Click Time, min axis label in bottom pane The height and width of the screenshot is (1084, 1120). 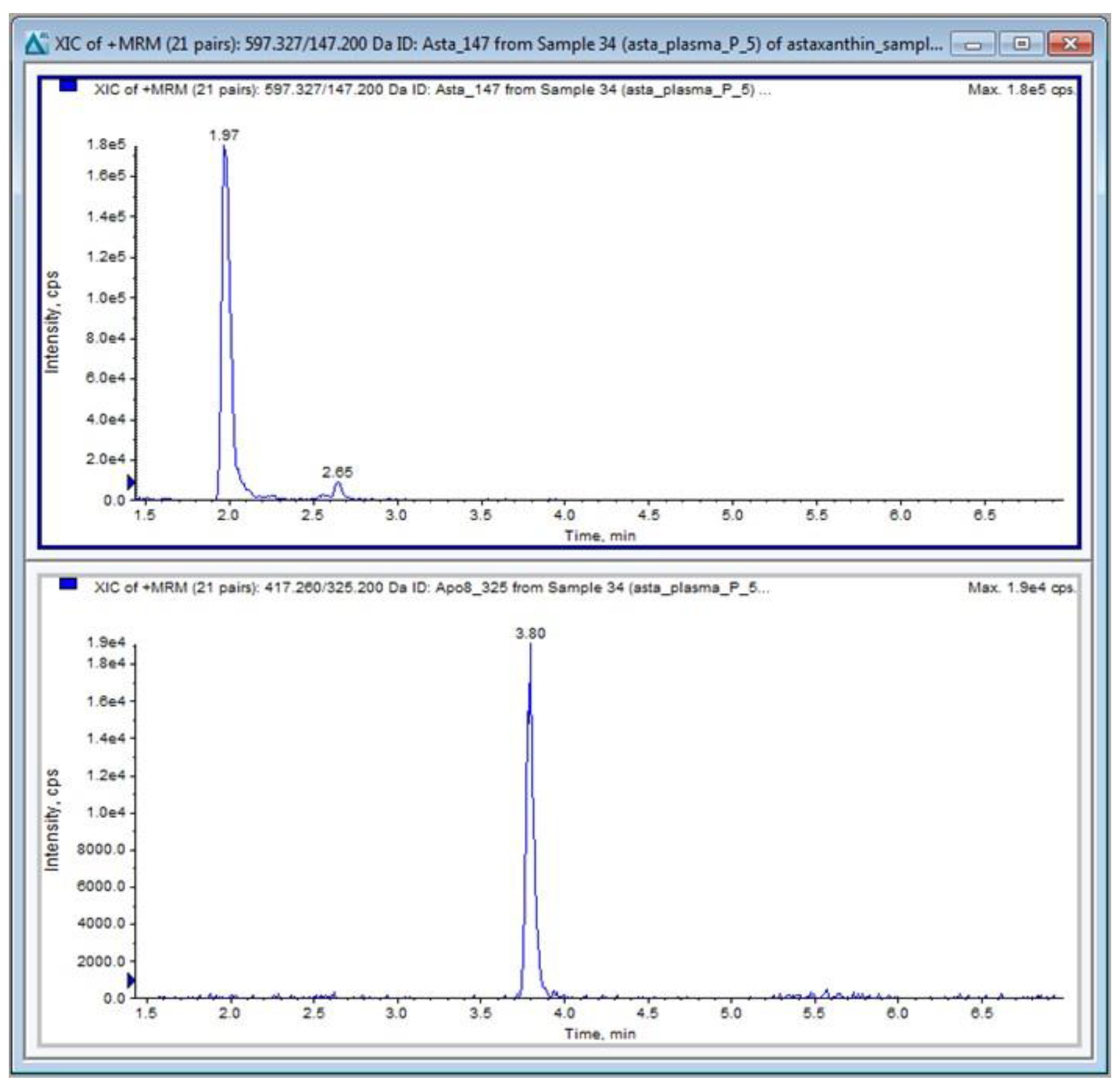pos(600,1034)
